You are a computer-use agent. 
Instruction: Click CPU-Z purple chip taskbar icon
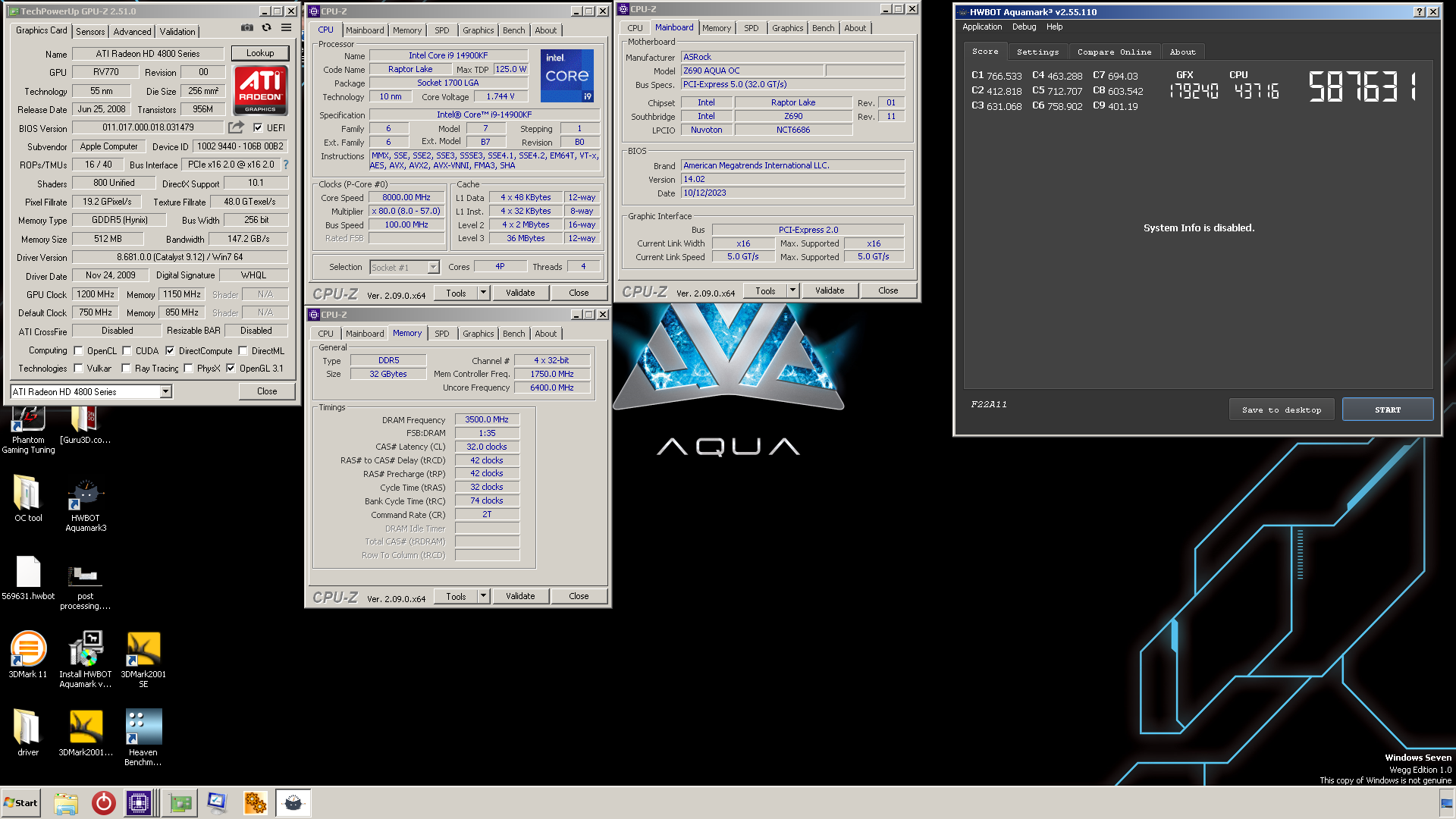point(140,803)
